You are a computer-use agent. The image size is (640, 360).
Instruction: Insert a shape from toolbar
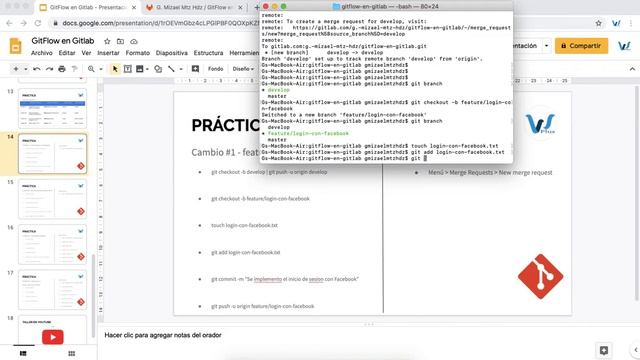[x=158, y=69]
